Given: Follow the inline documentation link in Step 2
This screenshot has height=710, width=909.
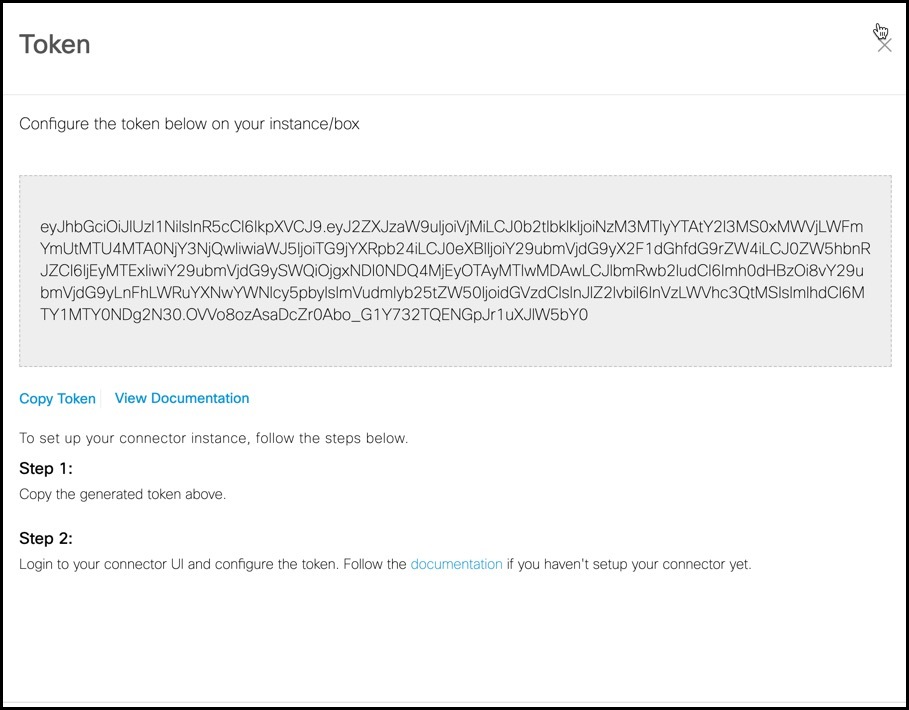Looking at the screenshot, I should (456, 564).
